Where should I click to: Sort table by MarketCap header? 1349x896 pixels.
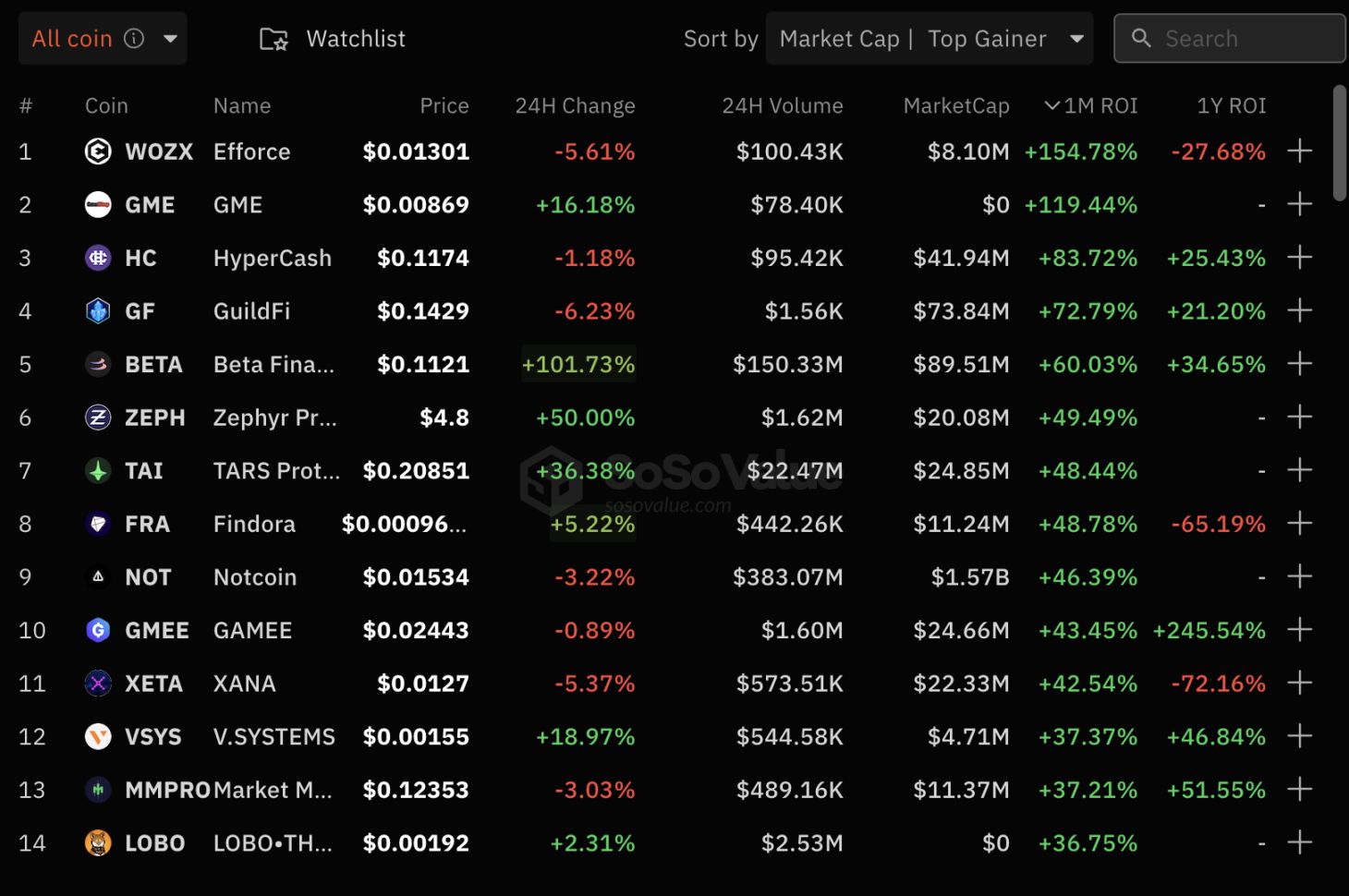(x=955, y=106)
